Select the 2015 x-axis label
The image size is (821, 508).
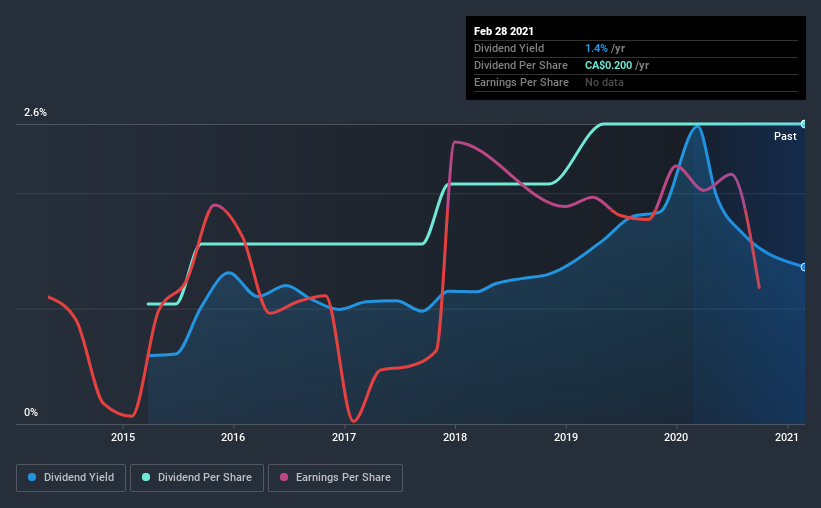coord(123,437)
